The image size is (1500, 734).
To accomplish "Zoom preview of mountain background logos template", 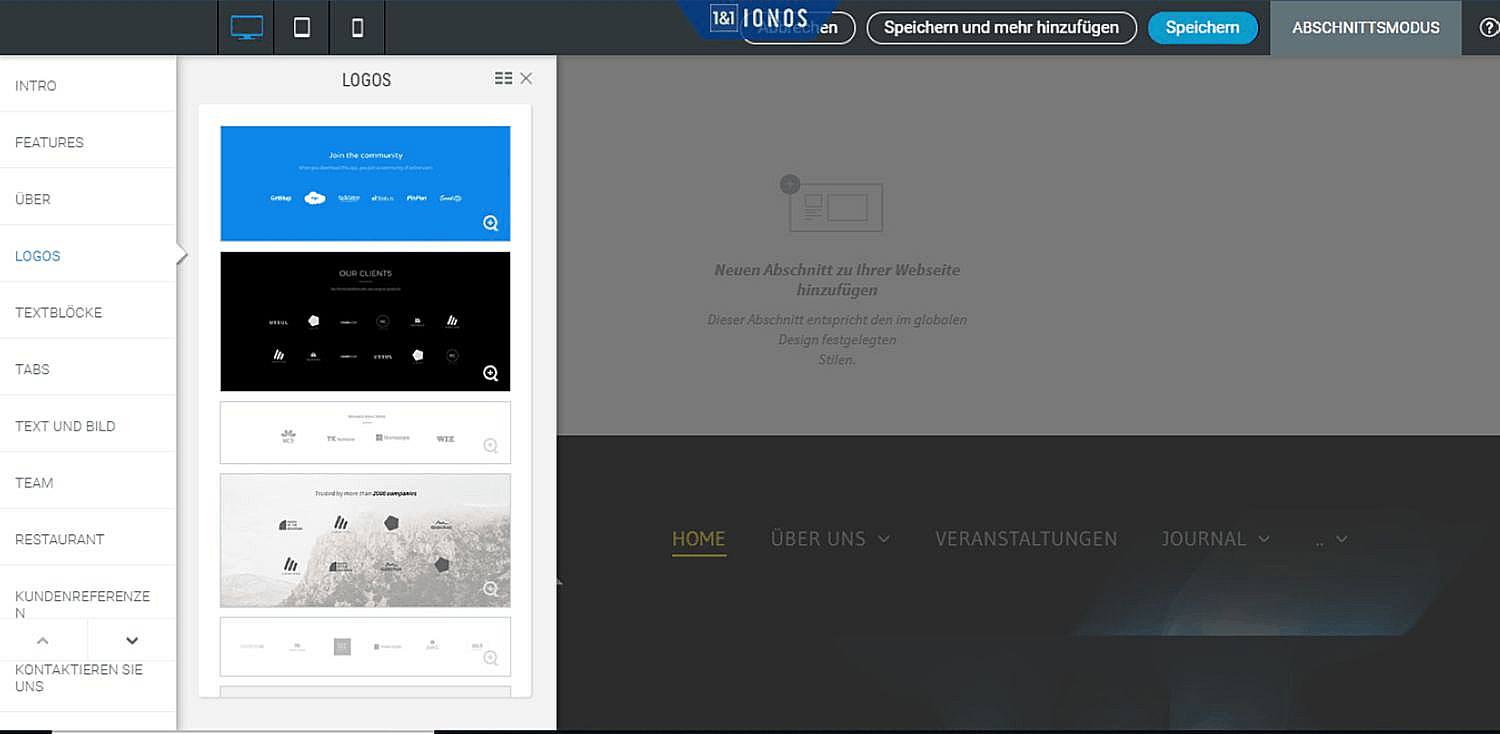I will click(x=491, y=589).
